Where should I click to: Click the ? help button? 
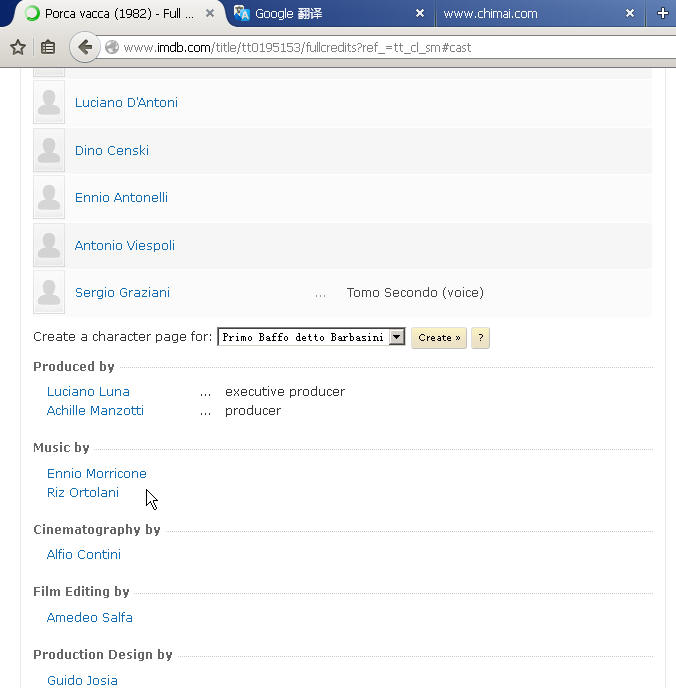(480, 338)
